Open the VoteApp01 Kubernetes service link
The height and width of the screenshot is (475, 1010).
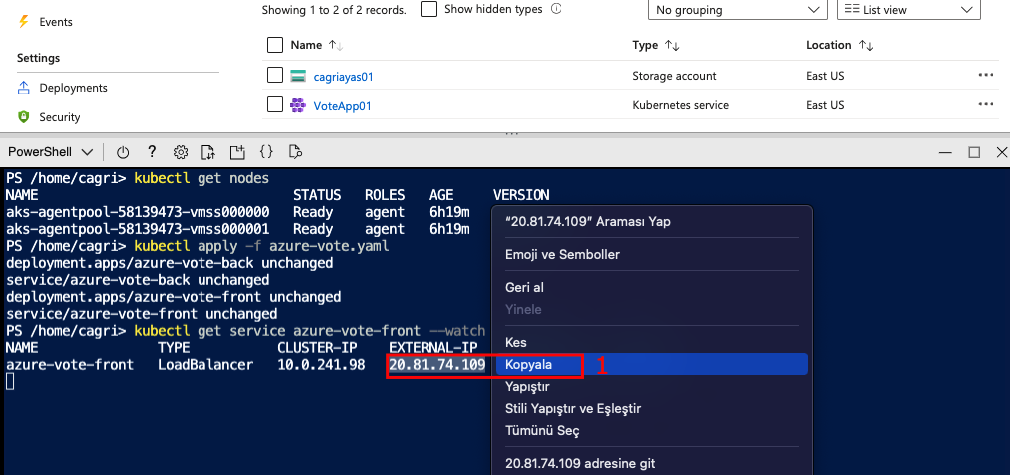pos(342,105)
